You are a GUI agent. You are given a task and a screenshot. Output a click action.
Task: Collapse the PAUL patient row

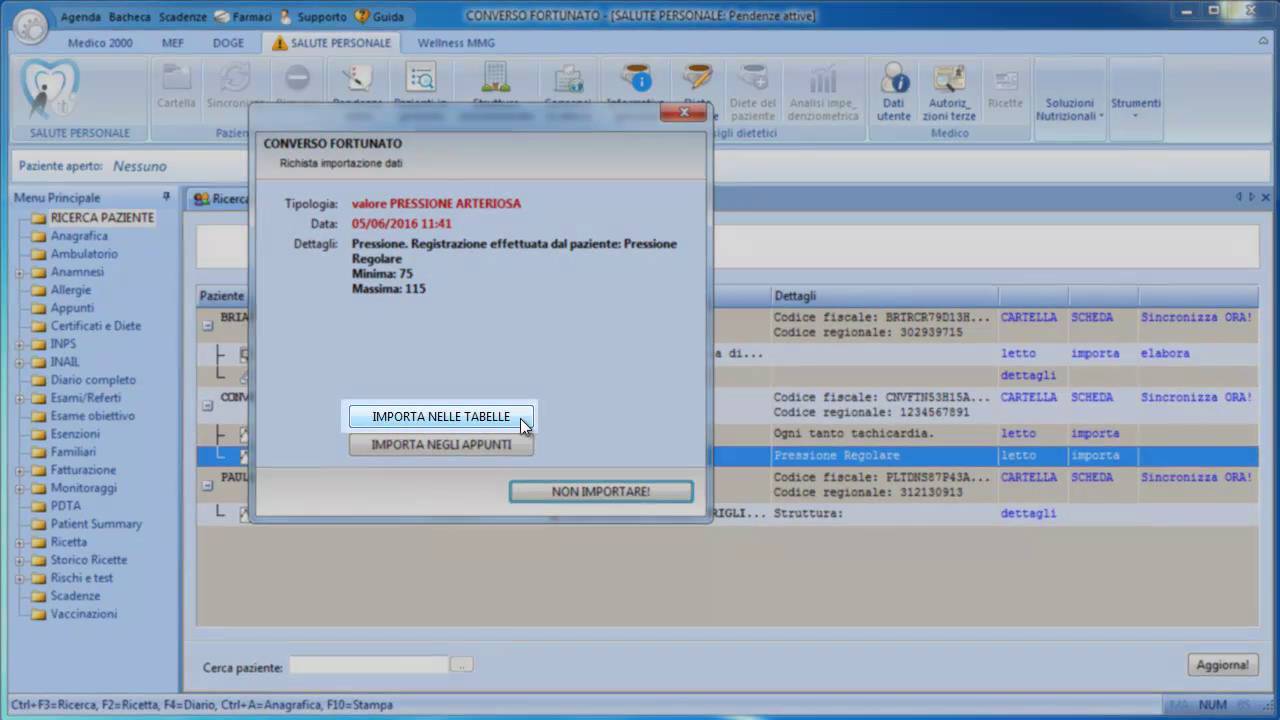pyautogui.click(x=208, y=485)
